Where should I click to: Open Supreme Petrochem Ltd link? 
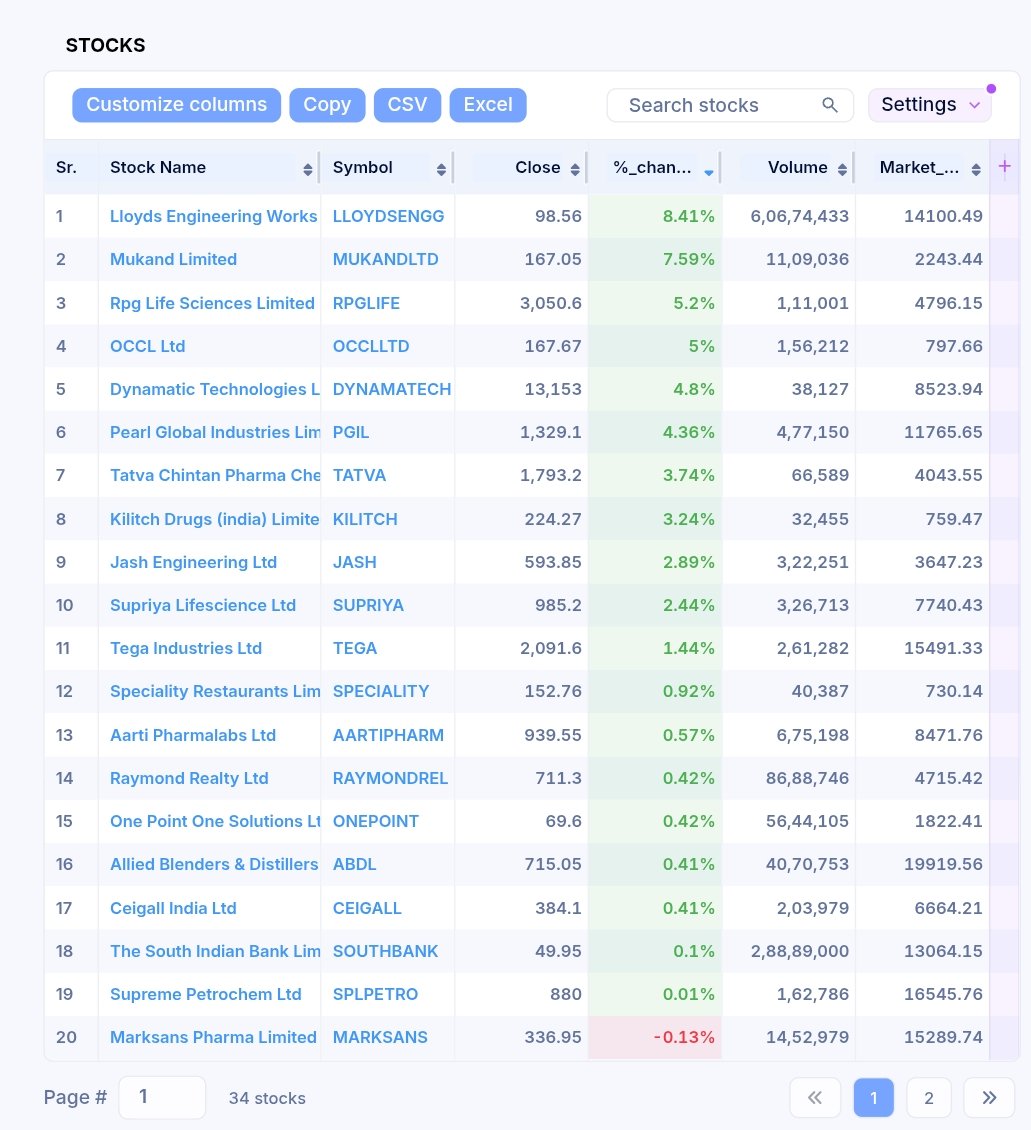point(205,995)
